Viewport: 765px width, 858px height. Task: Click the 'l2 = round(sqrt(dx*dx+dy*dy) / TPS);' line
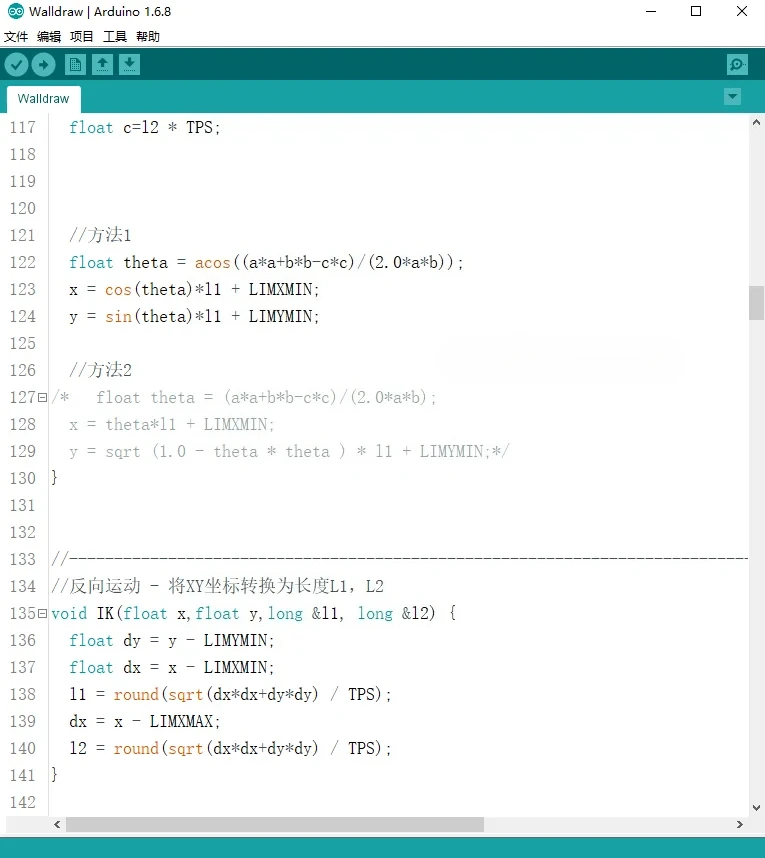point(230,749)
